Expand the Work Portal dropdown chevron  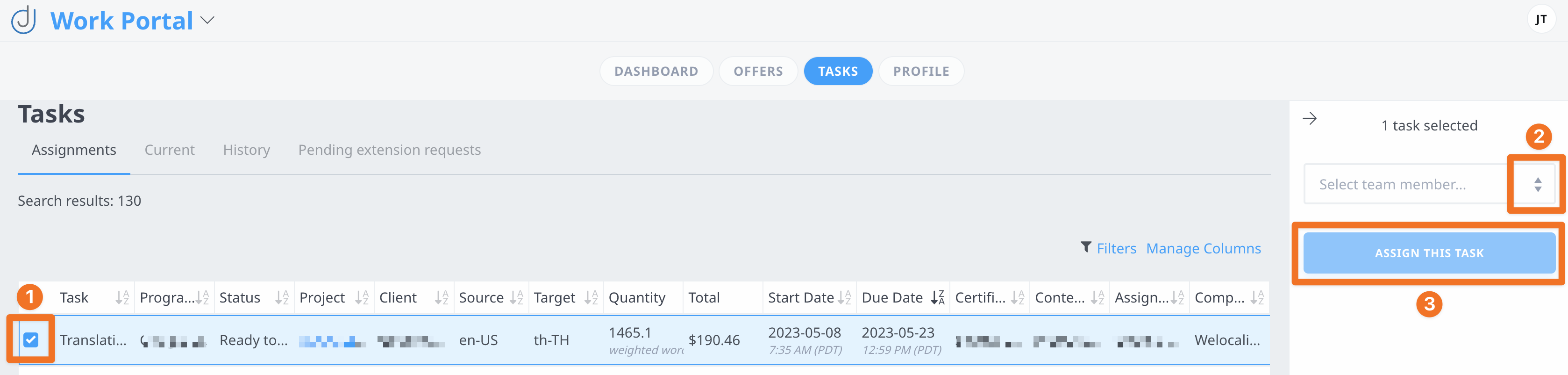coord(207,21)
